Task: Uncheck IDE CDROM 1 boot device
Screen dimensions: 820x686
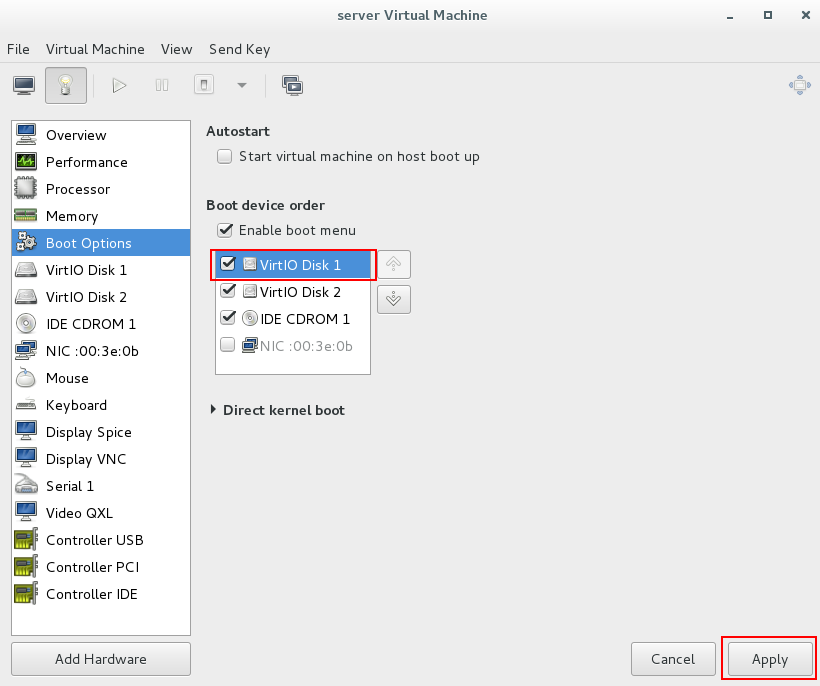Action: [x=228, y=317]
